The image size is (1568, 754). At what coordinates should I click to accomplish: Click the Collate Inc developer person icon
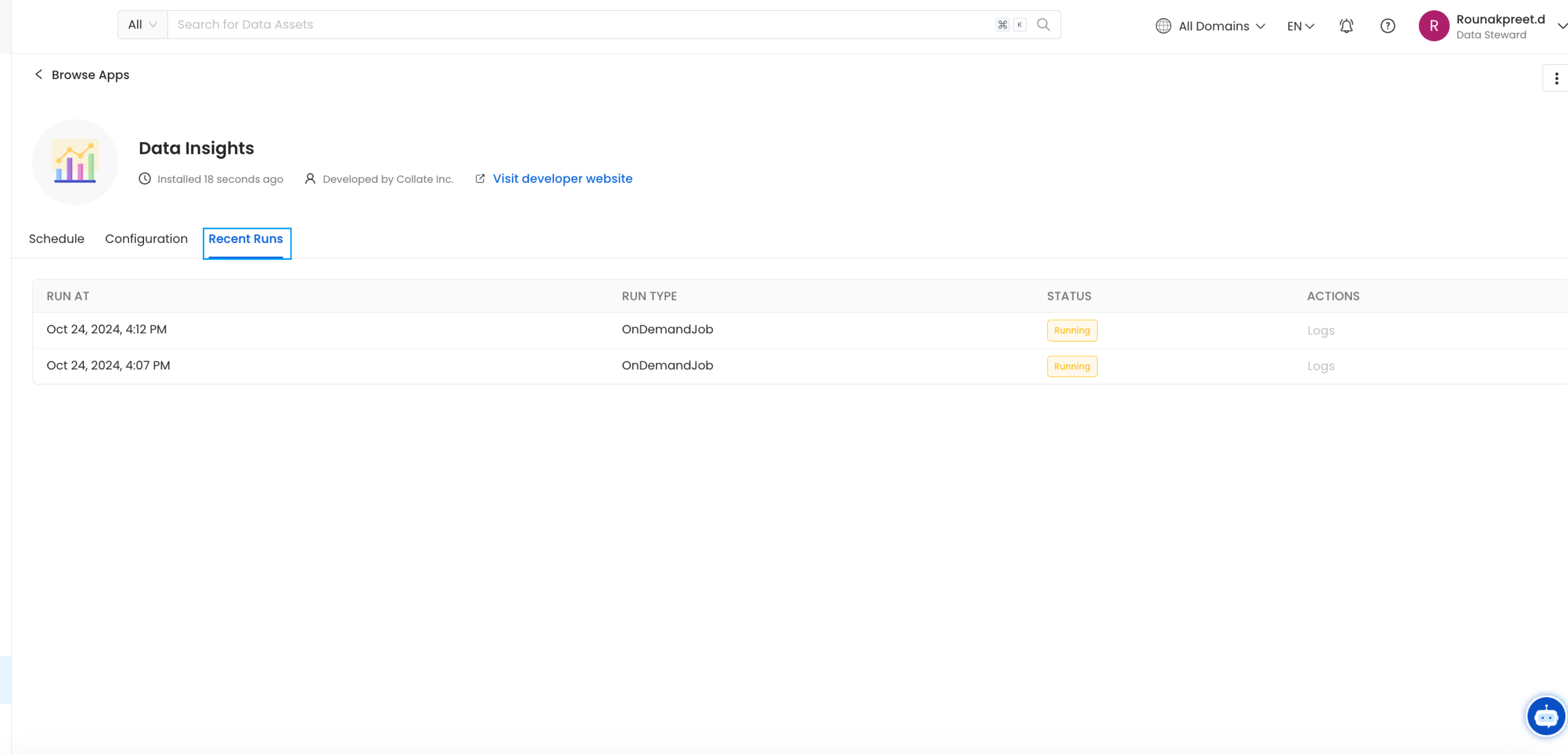point(310,178)
